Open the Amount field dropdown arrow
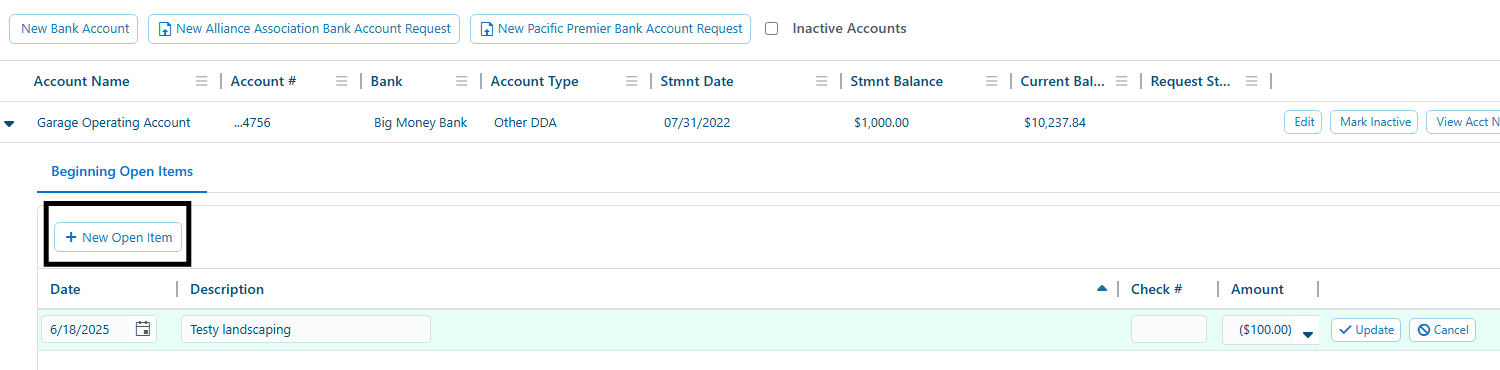The height and width of the screenshot is (370, 1500). point(1307,334)
